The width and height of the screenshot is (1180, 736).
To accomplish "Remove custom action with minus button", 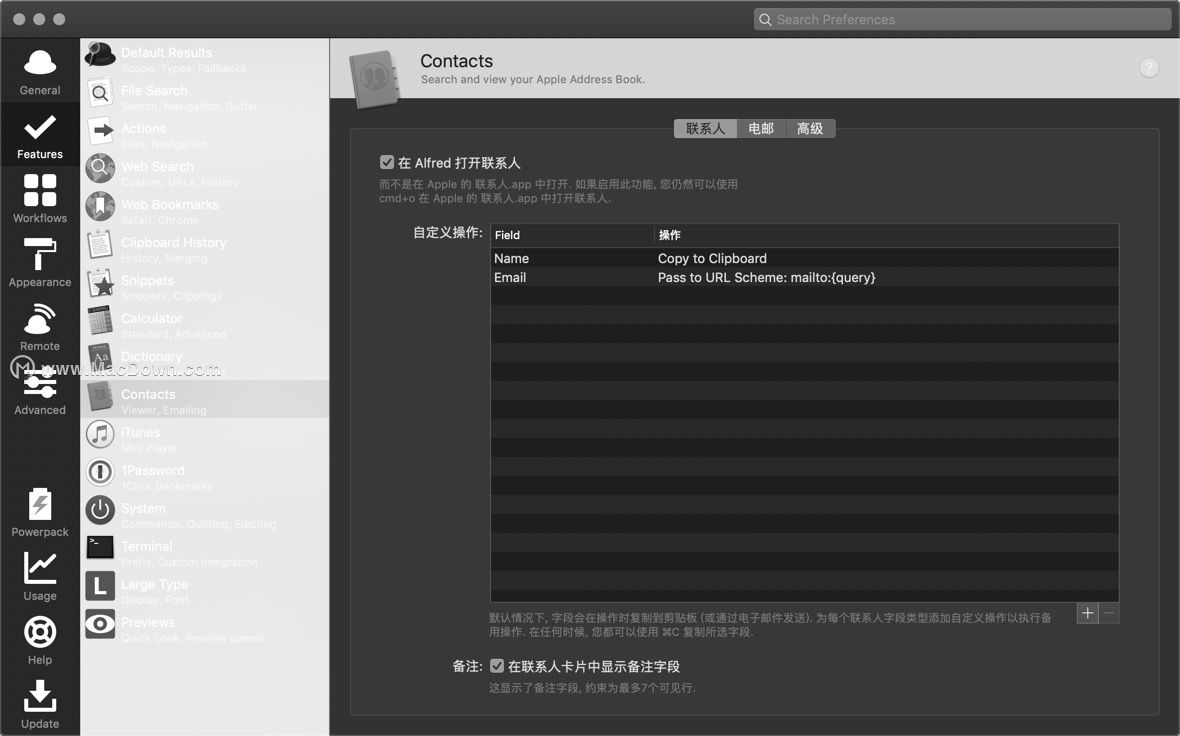I will (x=1109, y=613).
